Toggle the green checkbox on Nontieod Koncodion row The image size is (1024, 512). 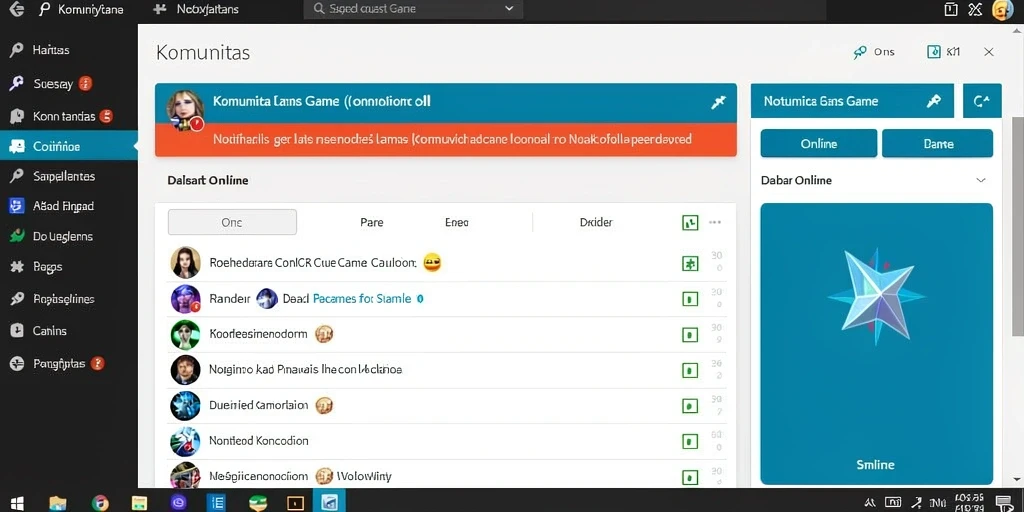tap(690, 441)
